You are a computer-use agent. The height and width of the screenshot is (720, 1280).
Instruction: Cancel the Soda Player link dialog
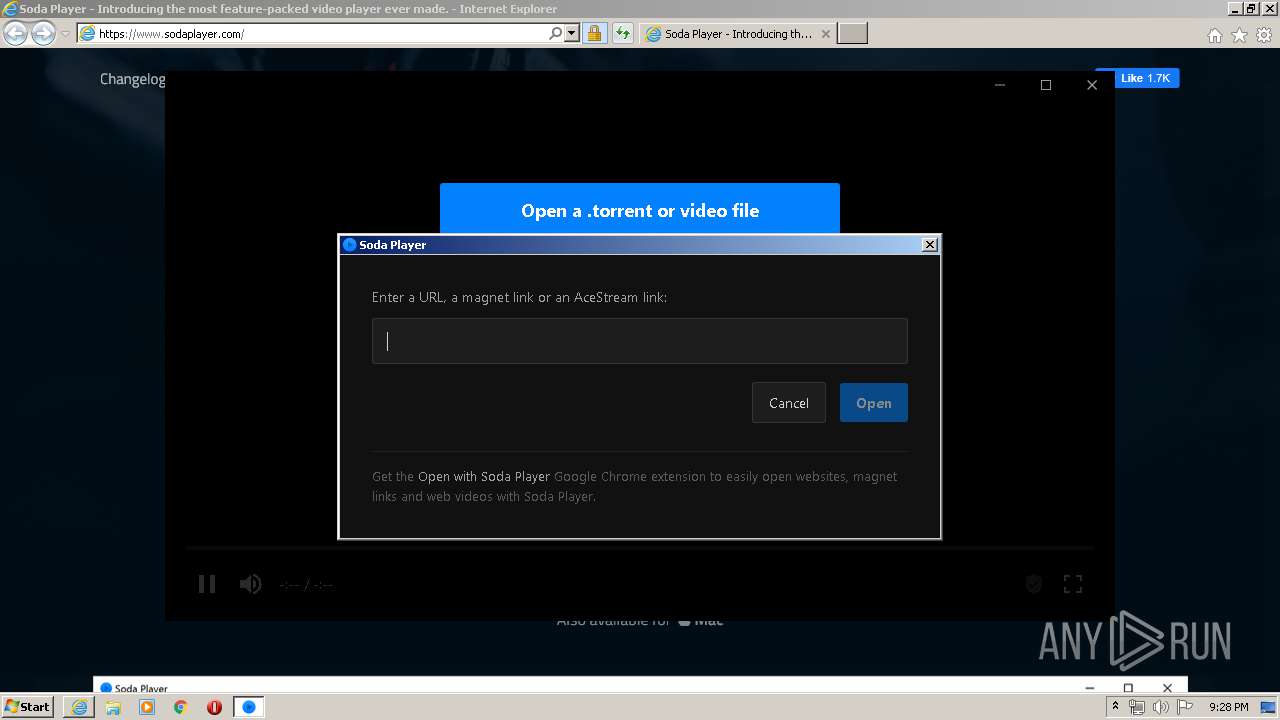click(x=788, y=403)
